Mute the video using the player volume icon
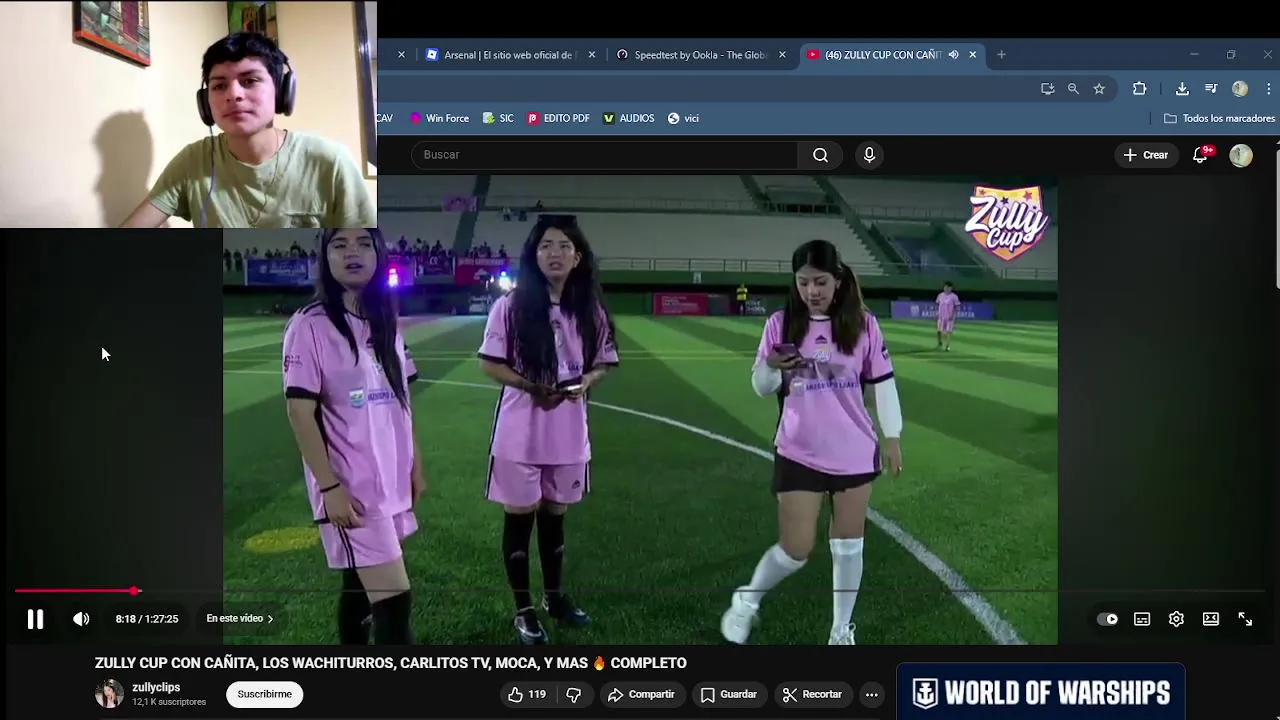The height and width of the screenshot is (720, 1280). [81, 619]
